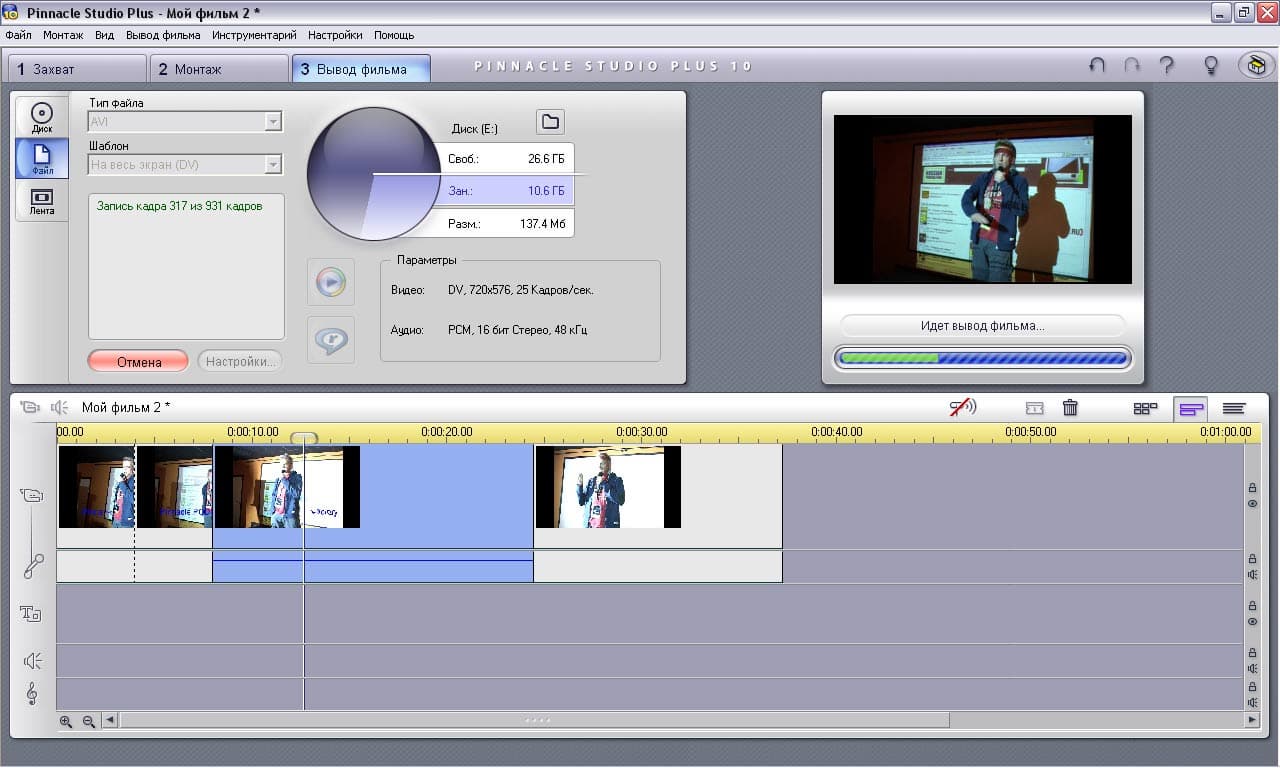Click the Undo arrow icon

click(1097, 65)
